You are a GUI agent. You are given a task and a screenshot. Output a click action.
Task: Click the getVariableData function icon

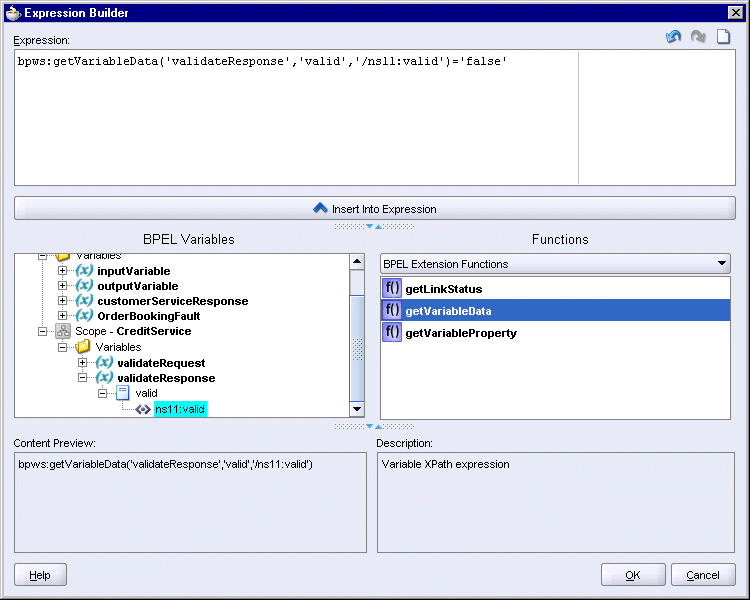[392, 310]
